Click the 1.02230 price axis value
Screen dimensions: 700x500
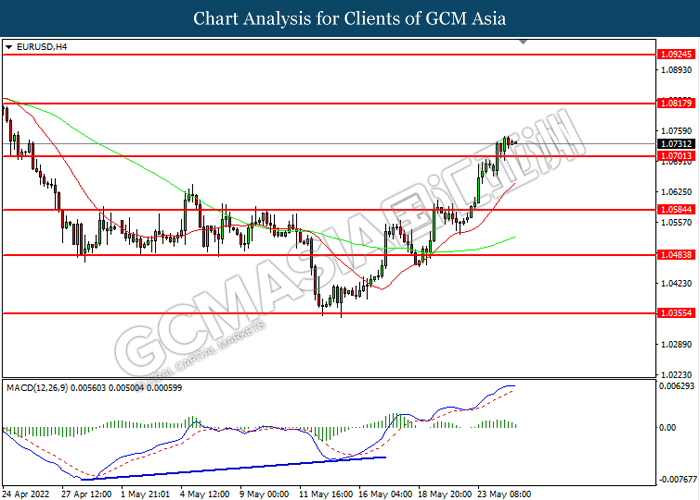pyautogui.click(x=676, y=374)
